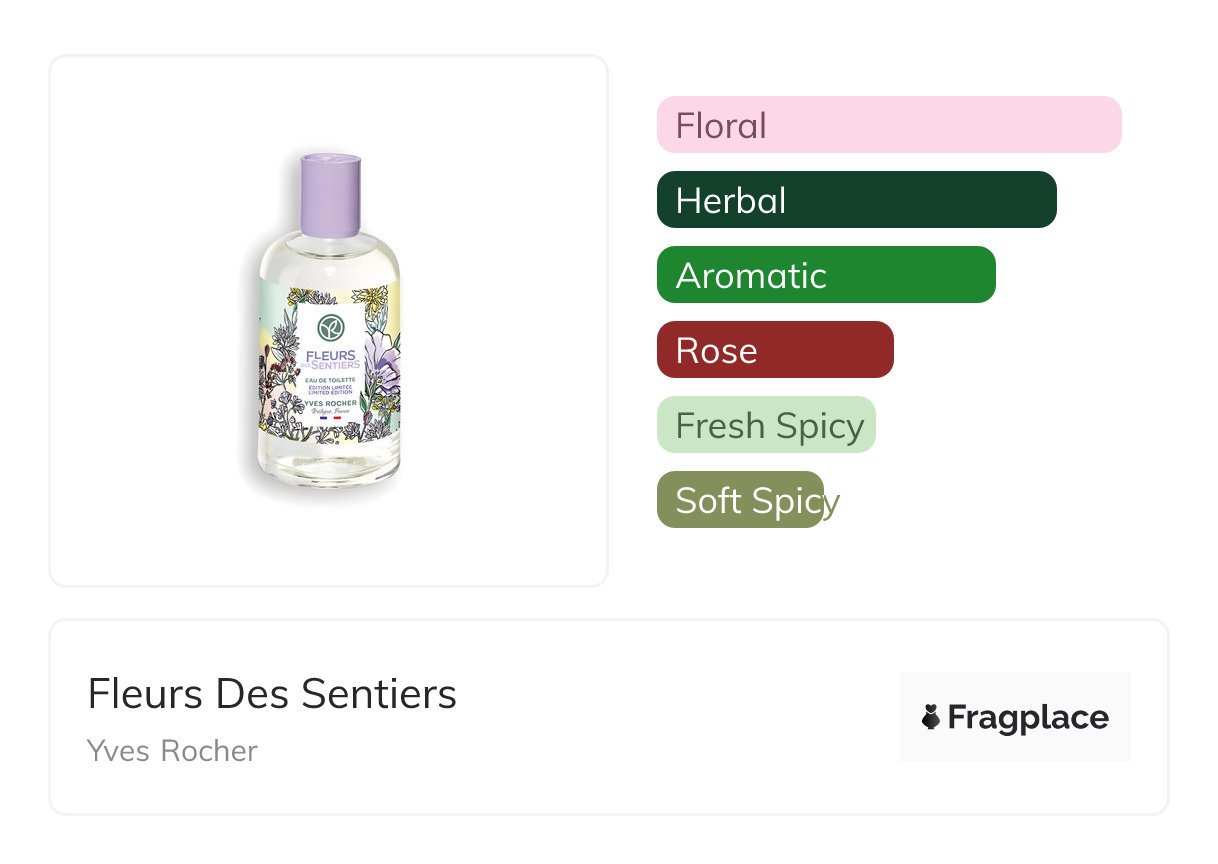Open the Fleurs Des Sentiers title
Screen dimensions: 1218x864
click(272, 694)
